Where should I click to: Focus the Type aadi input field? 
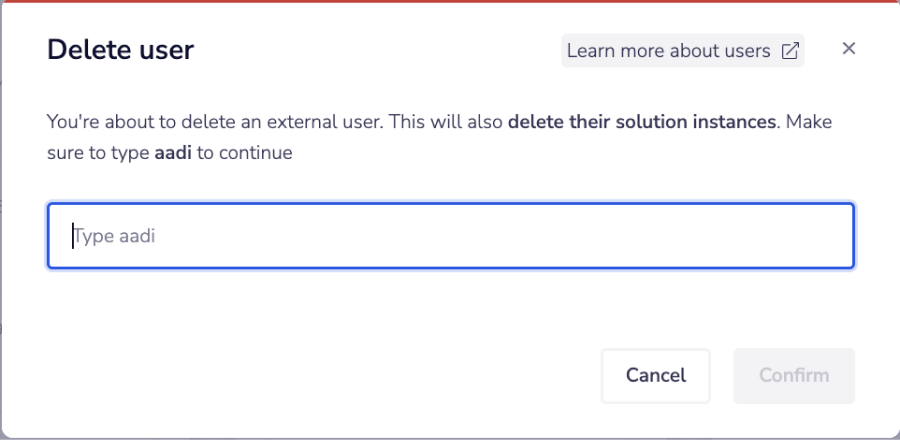[450, 237]
